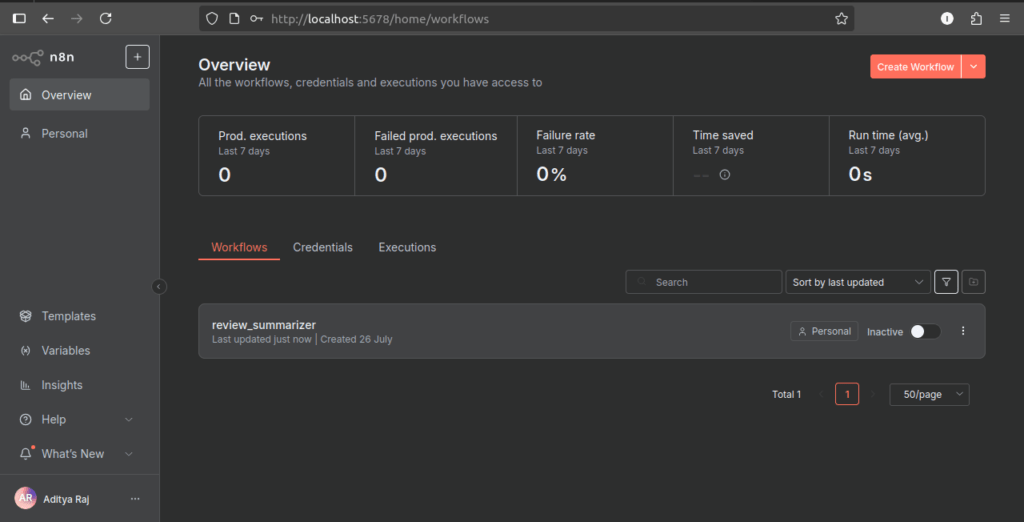Switch to the Executions tab
The width and height of the screenshot is (1024, 522).
407,247
